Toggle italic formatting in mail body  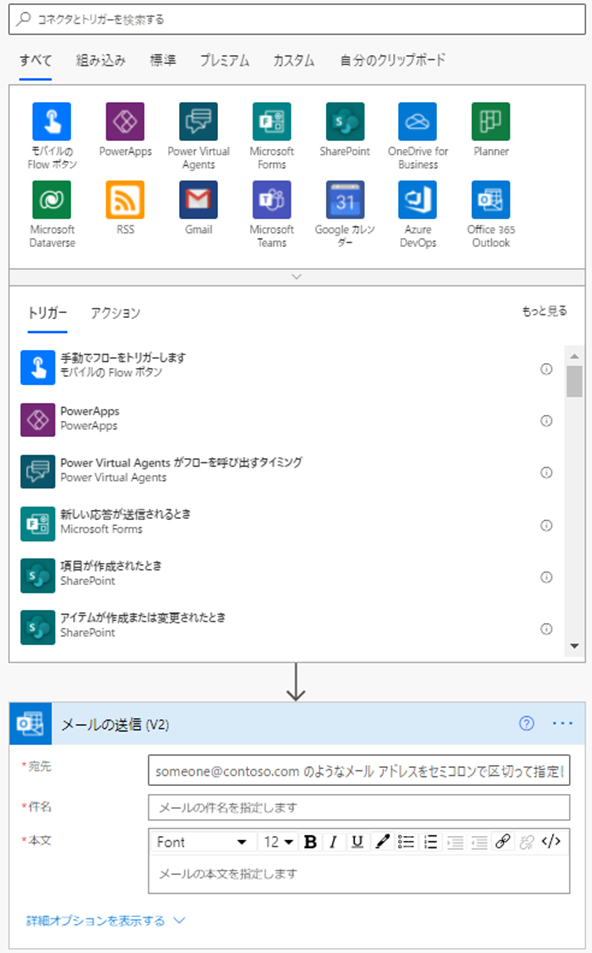[333, 842]
